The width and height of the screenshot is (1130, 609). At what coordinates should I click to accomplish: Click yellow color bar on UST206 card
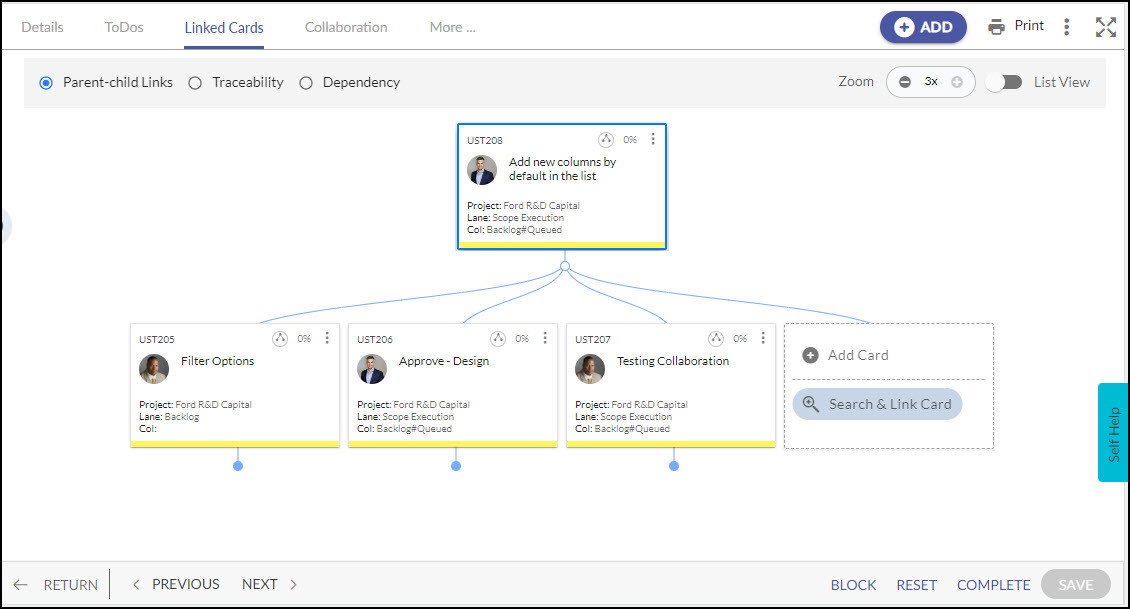click(x=453, y=443)
